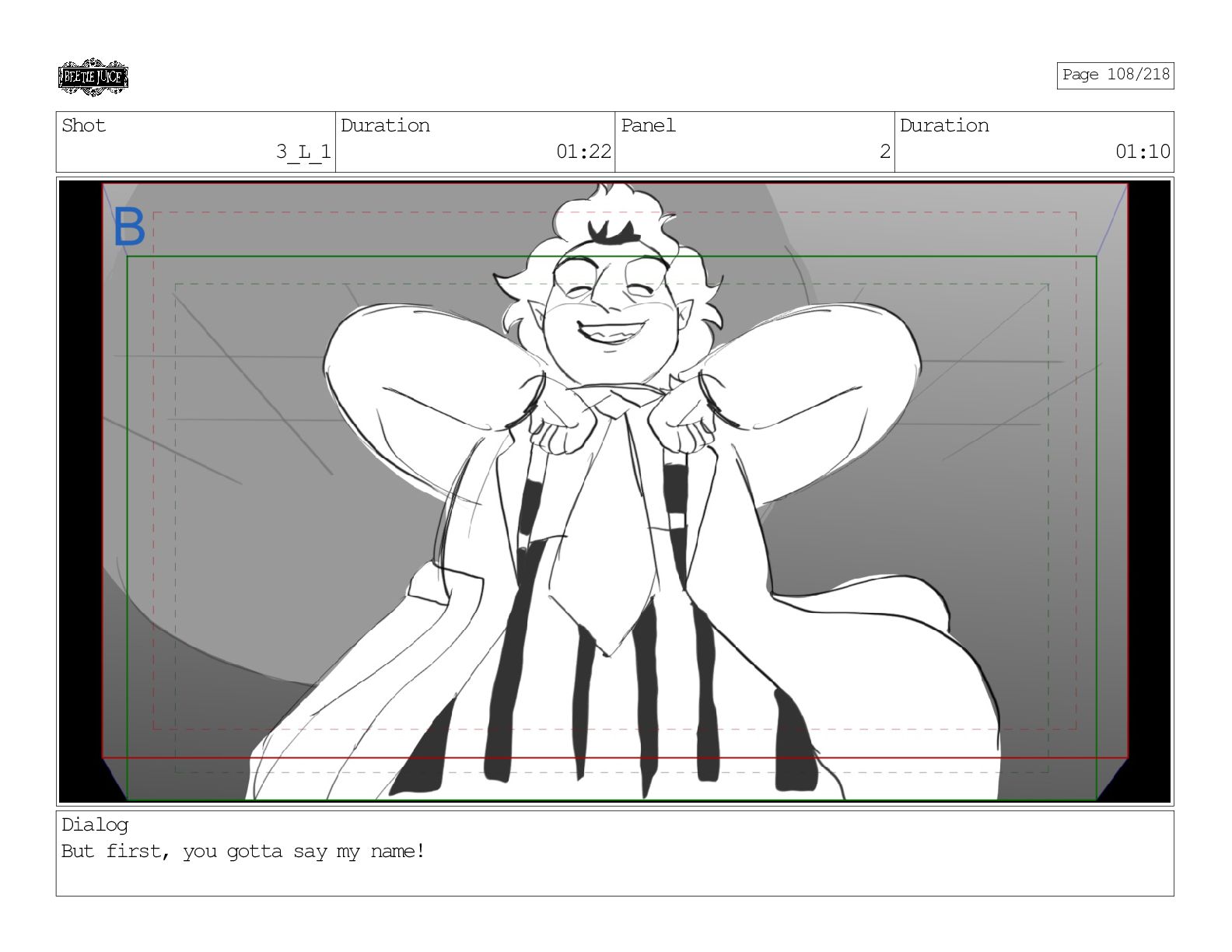Select the panel duration value '01:10'
This screenshot has height=952, width=1232.
[1143, 151]
